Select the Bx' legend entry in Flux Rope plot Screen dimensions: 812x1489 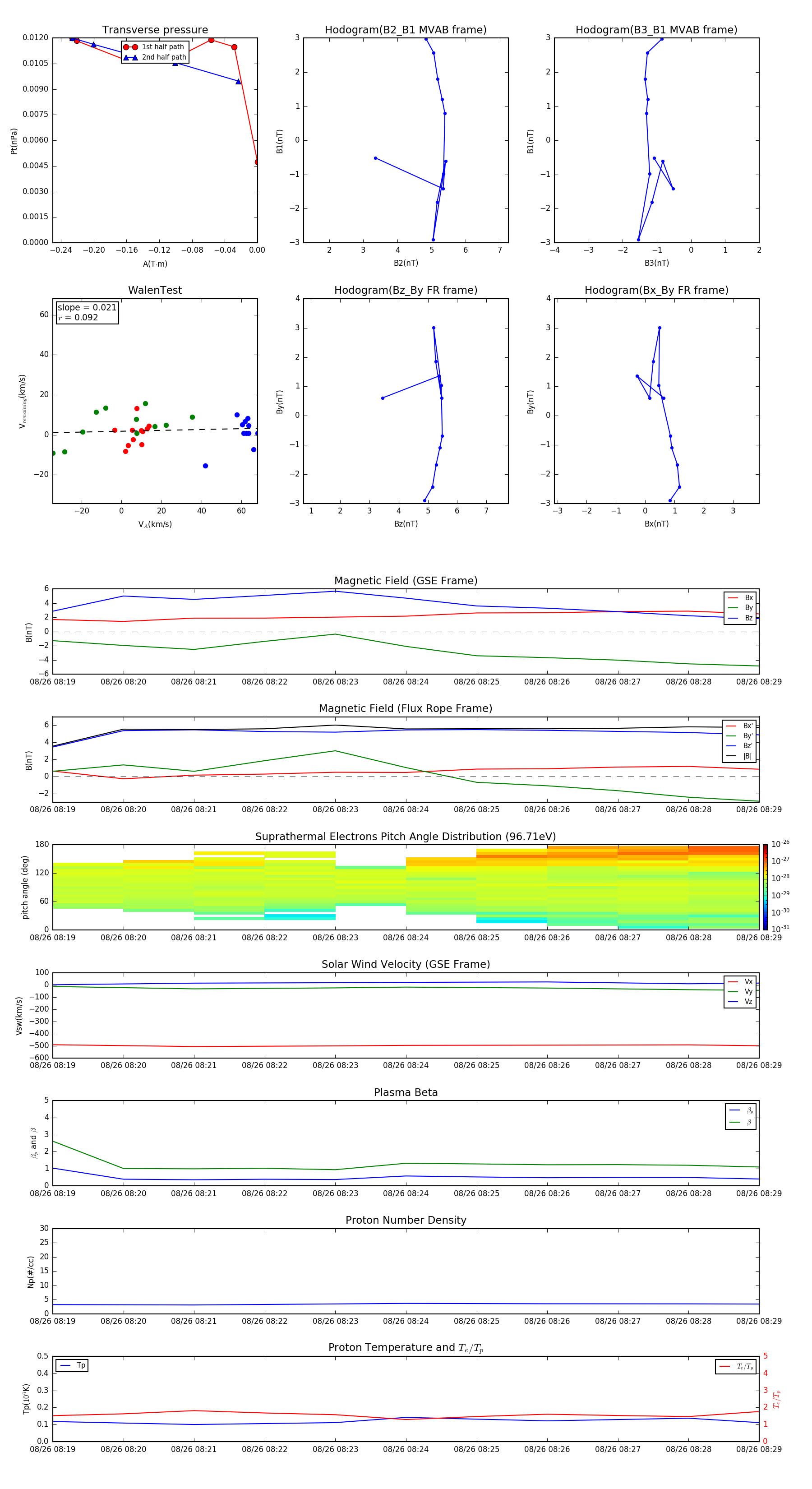(x=740, y=726)
